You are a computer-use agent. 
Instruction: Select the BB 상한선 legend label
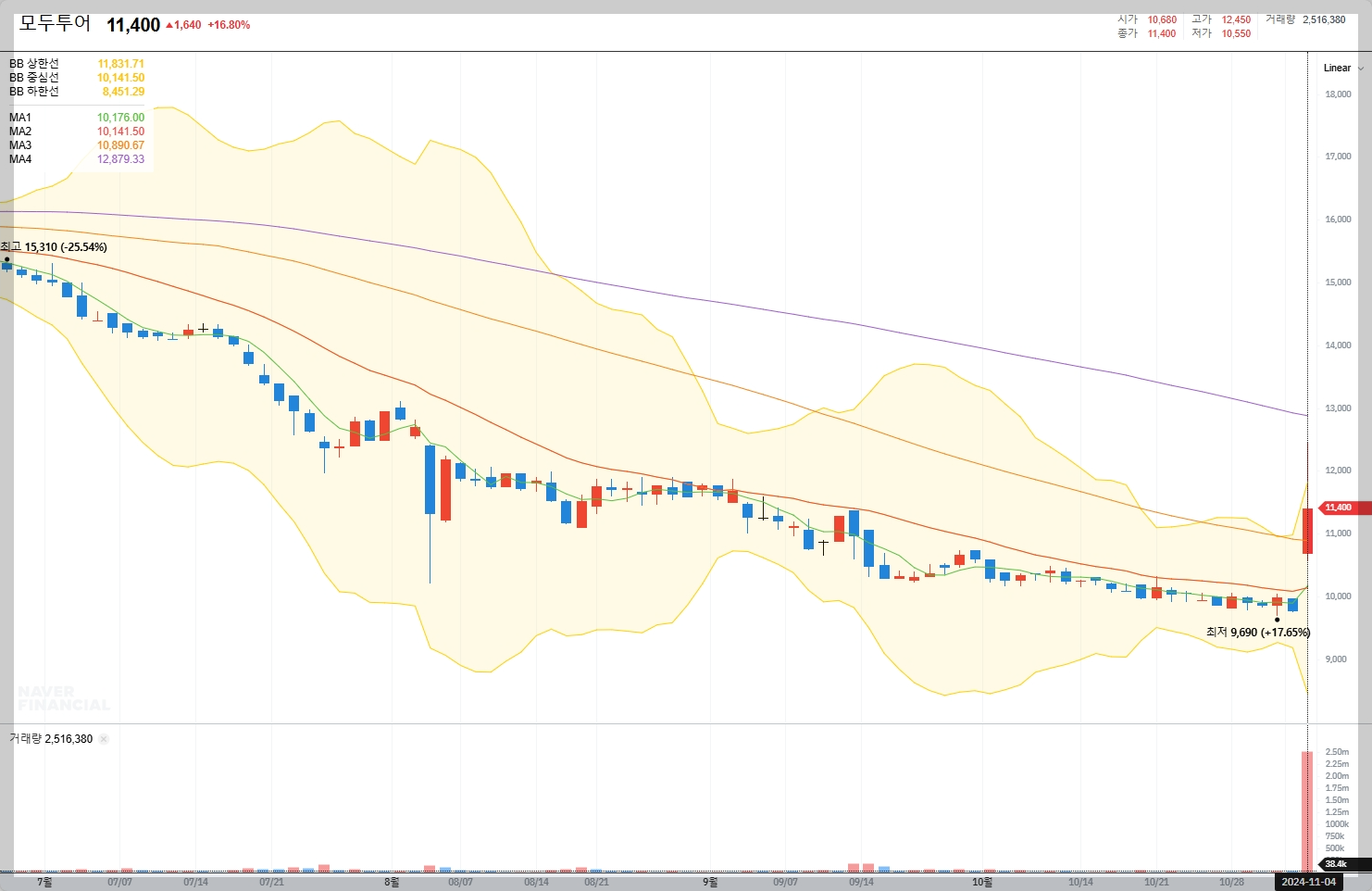click(x=34, y=64)
